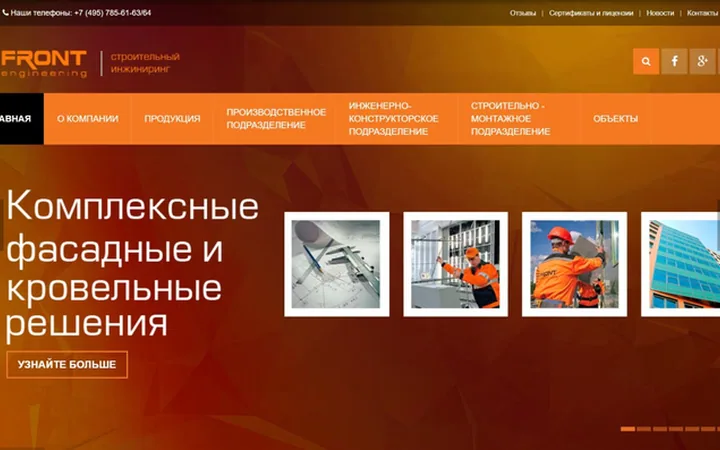Screen dimensions: 720x450
Task: Open the Новости link
Action: click(660, 13)
